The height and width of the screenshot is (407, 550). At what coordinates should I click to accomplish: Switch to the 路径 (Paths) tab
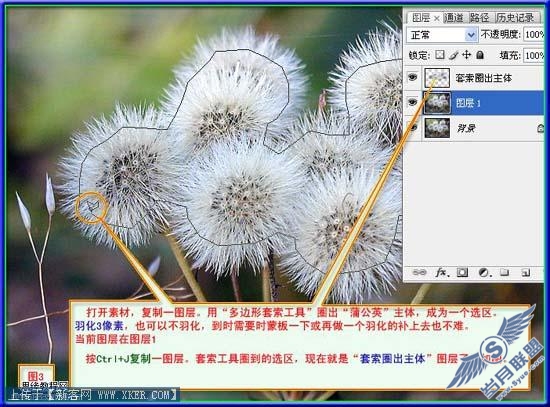pyautogui.click(x=479, y=18)
